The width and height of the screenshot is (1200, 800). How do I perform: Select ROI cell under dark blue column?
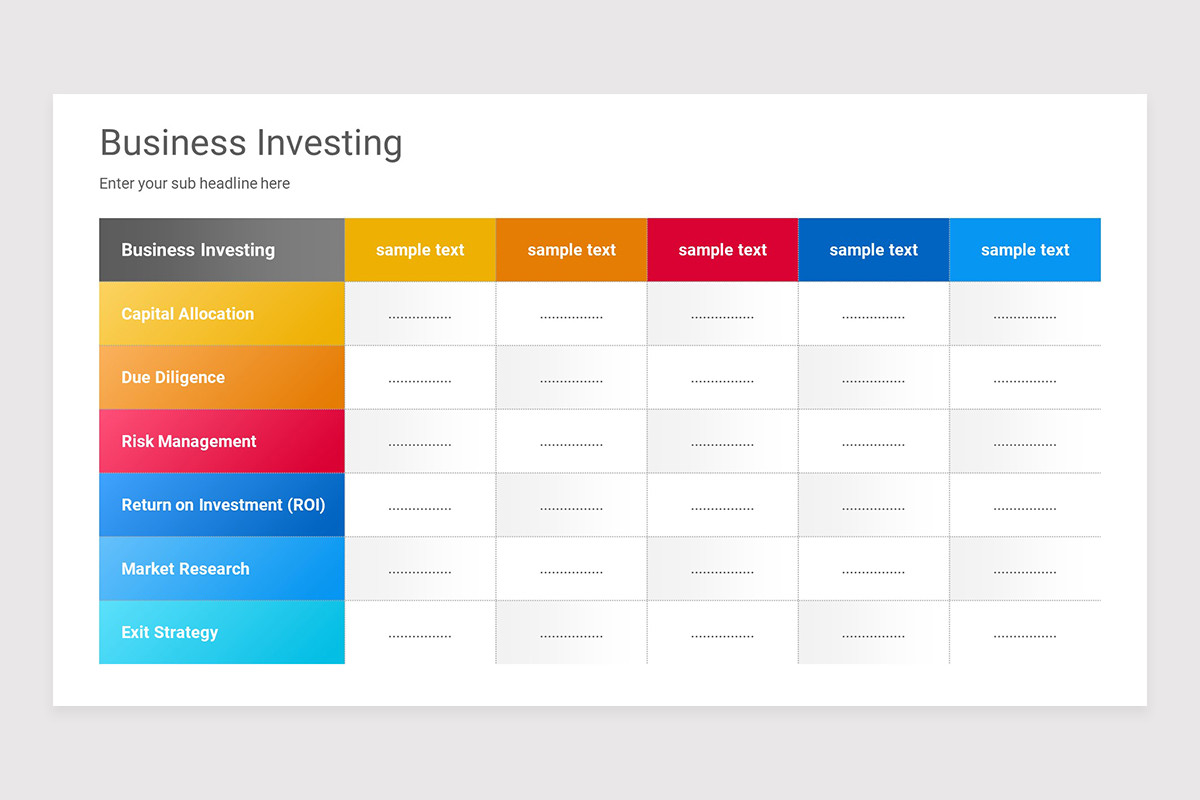click(x=874, y=505)
